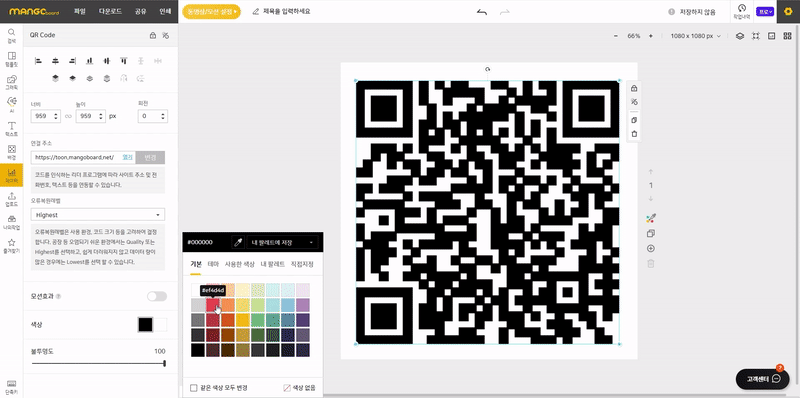Viewport: 800px width, 398px height.
Task: Toggle the outline effect (외곽효과) switch
Action: [157, 296]
